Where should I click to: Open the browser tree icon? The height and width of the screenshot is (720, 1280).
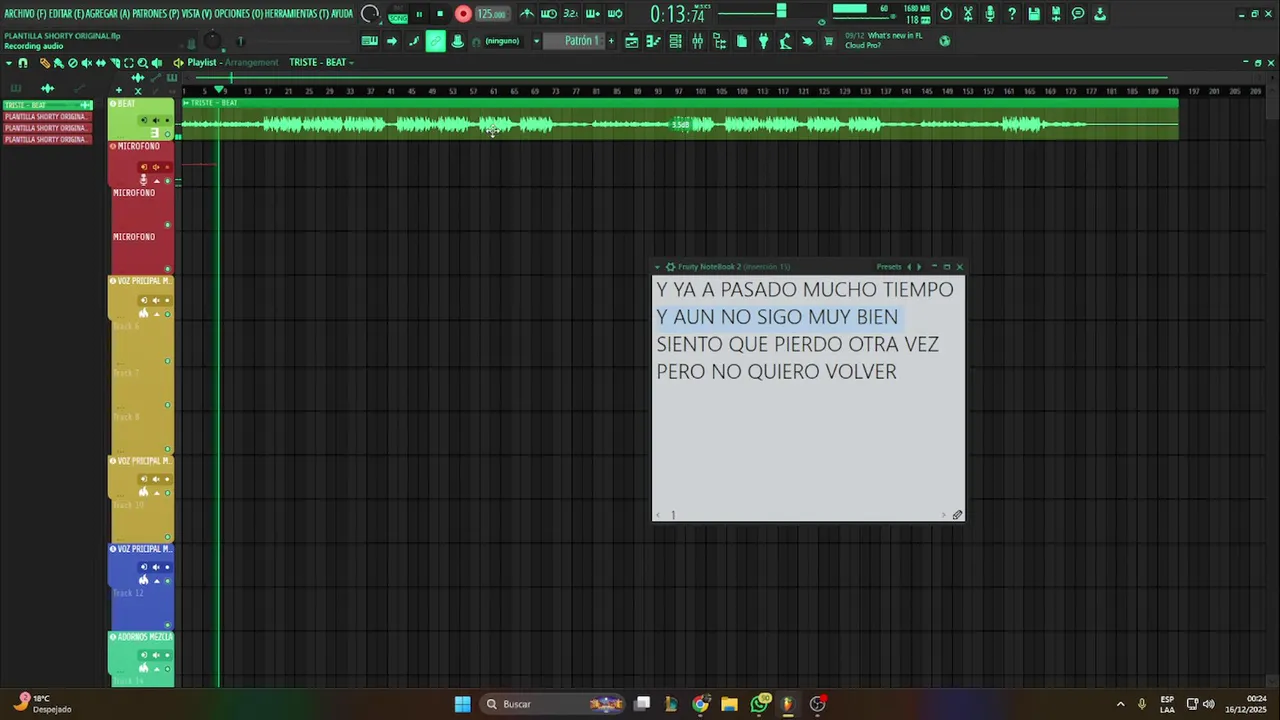[719, 41]
